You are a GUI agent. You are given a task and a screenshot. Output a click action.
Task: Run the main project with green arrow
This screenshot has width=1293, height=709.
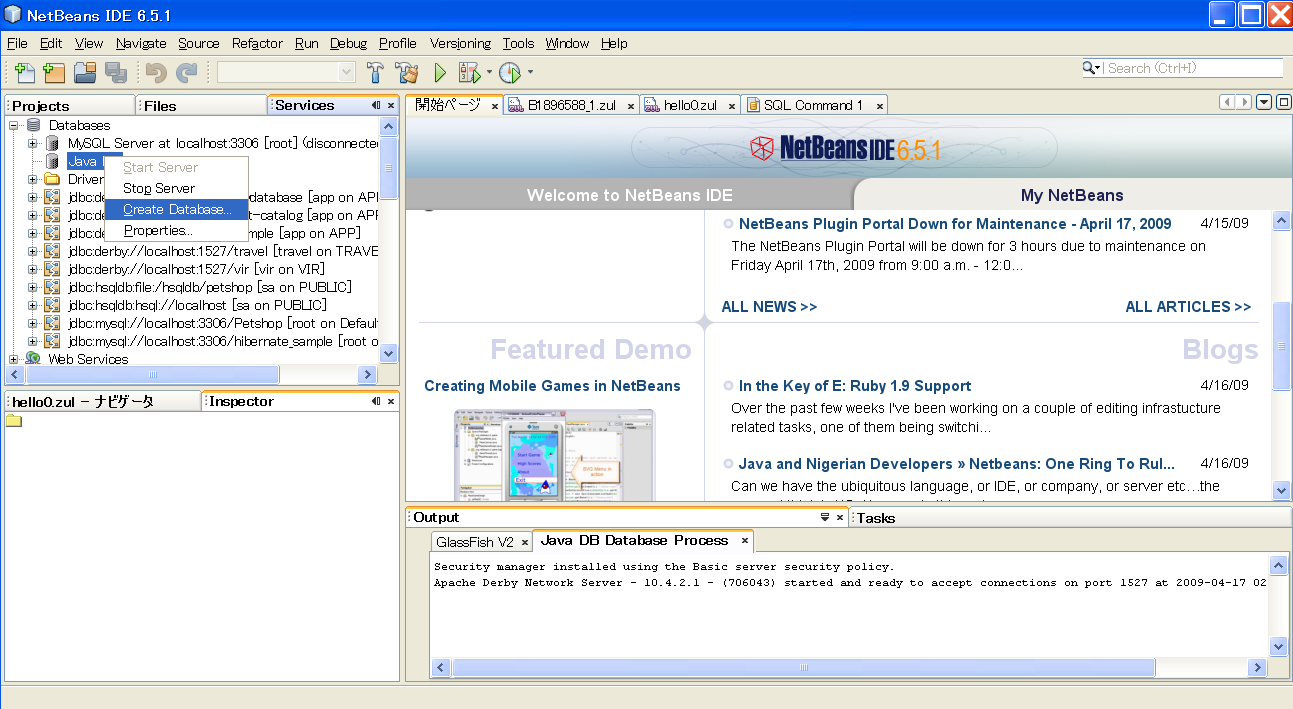coord(440,72)
